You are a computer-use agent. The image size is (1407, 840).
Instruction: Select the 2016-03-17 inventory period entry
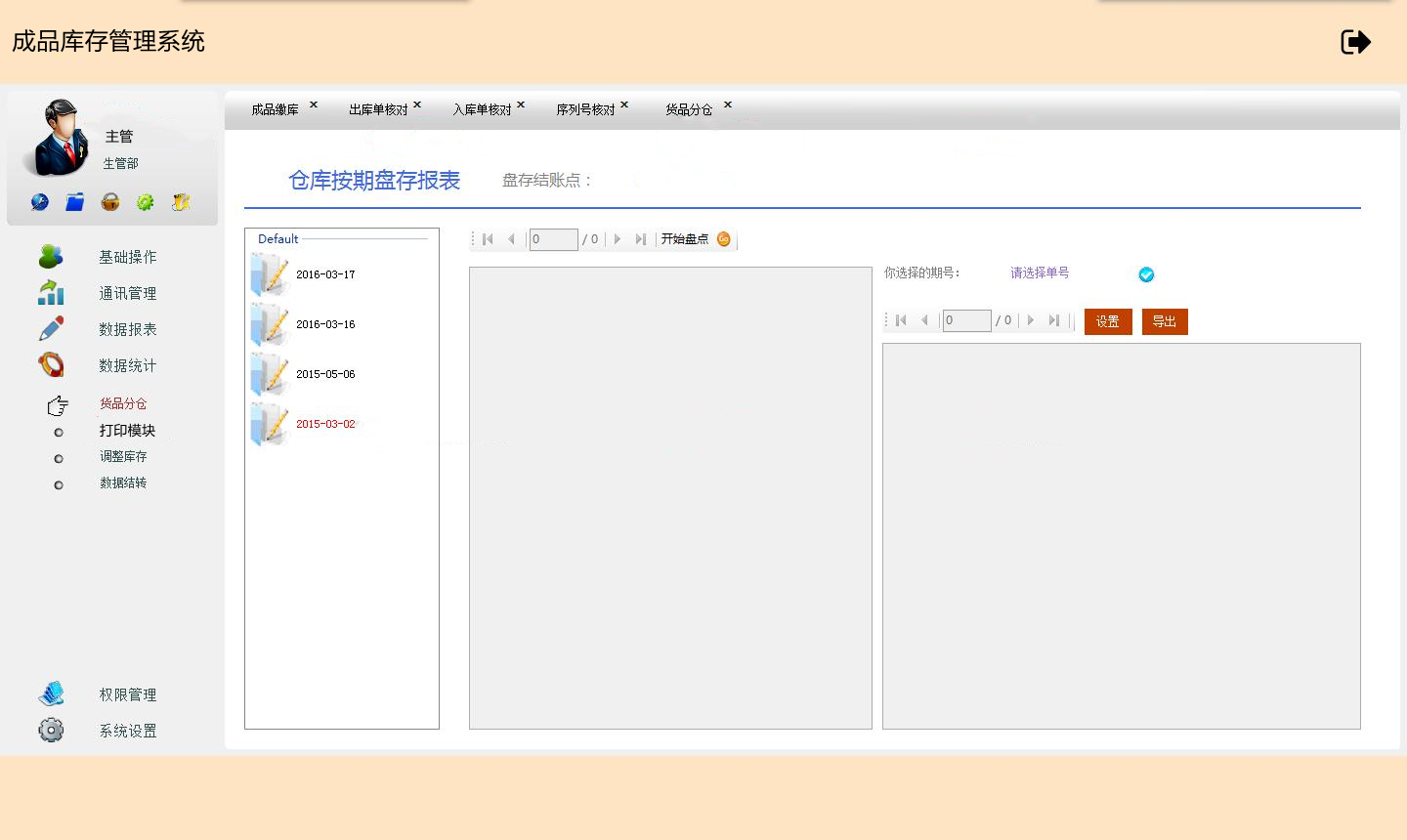pyautogui.click(x=325, y=274)
